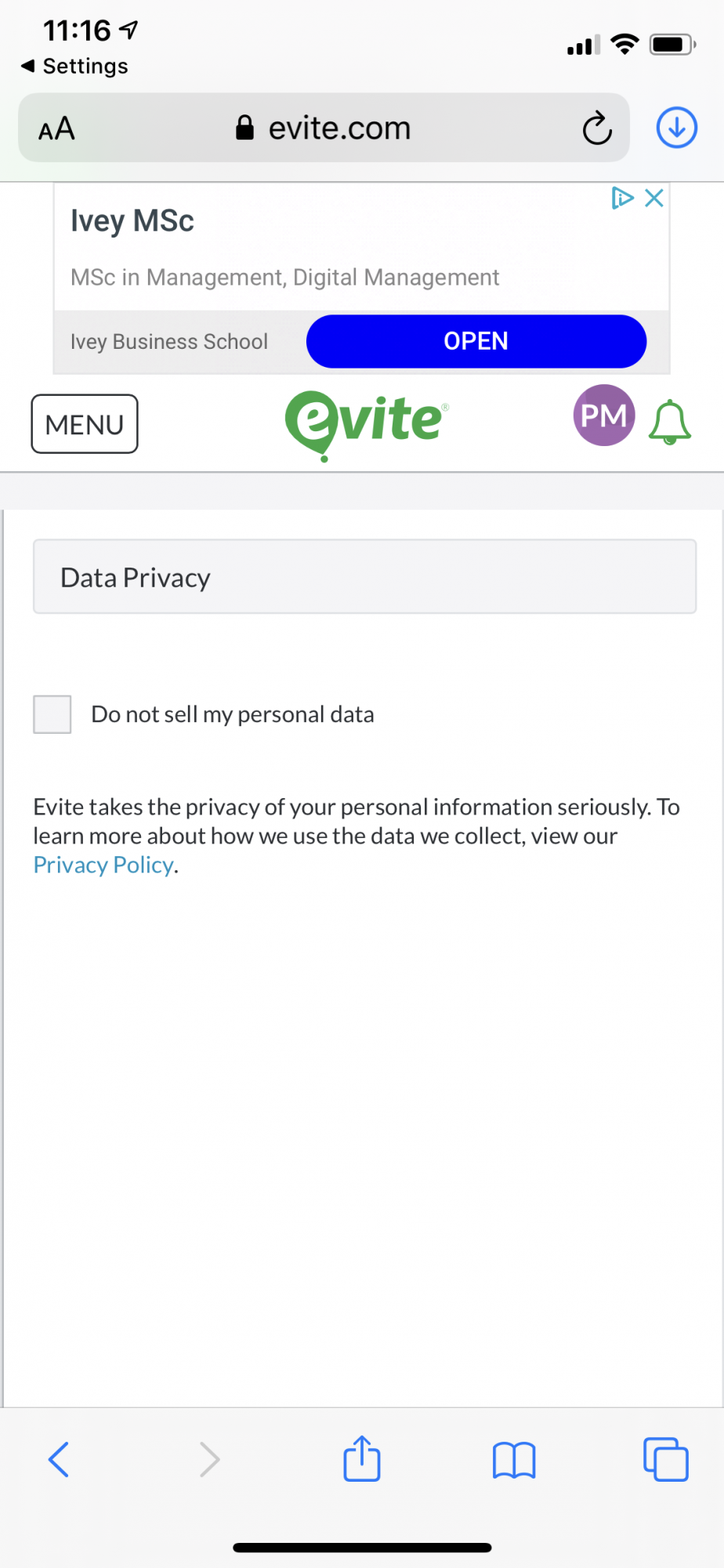Click the Privacy Policy link
The image size is (724, 1568).
[x=103, y=865]
